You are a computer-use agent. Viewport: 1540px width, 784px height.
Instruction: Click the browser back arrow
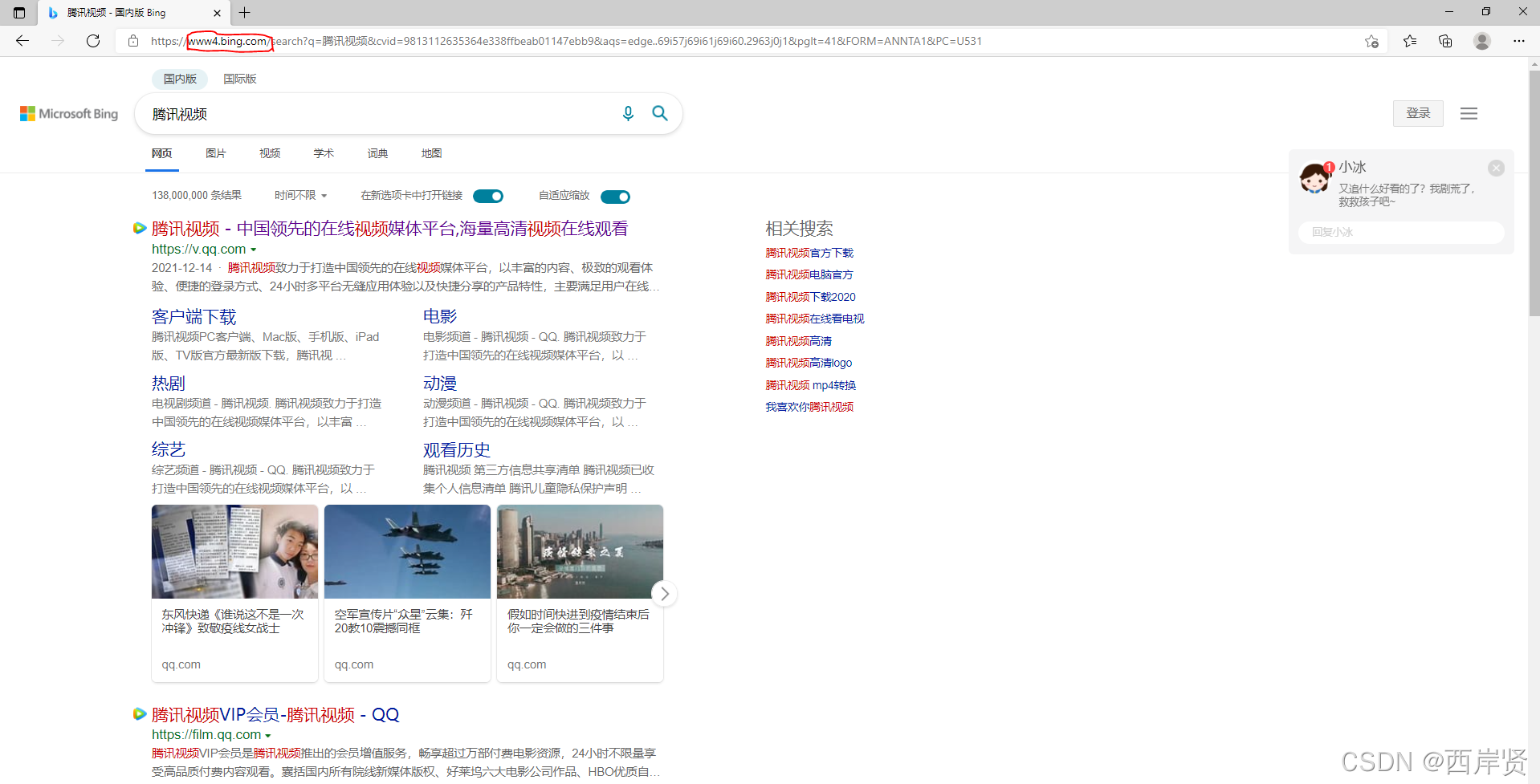[x=22, y=41]
